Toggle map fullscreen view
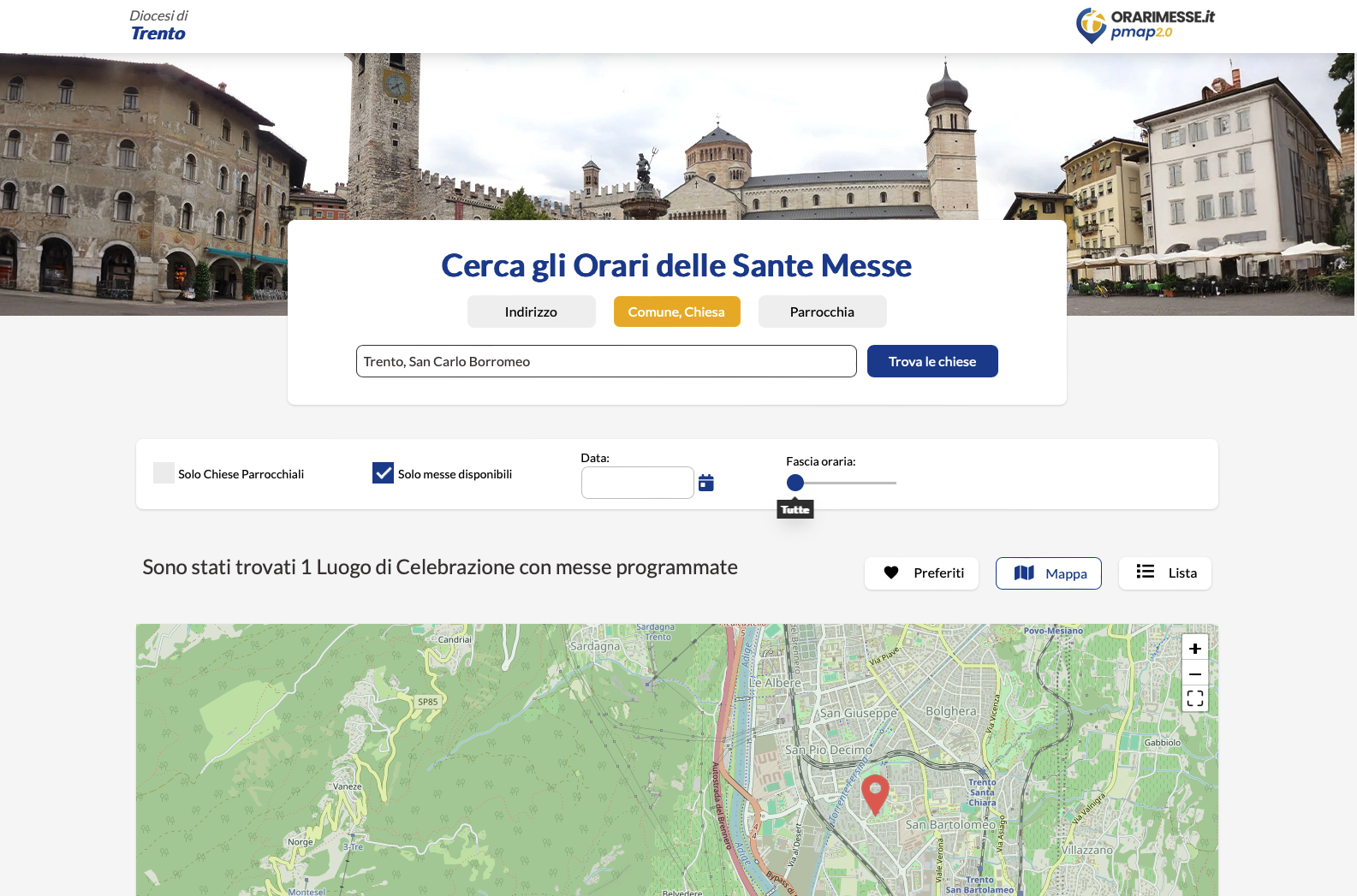 1194,699
